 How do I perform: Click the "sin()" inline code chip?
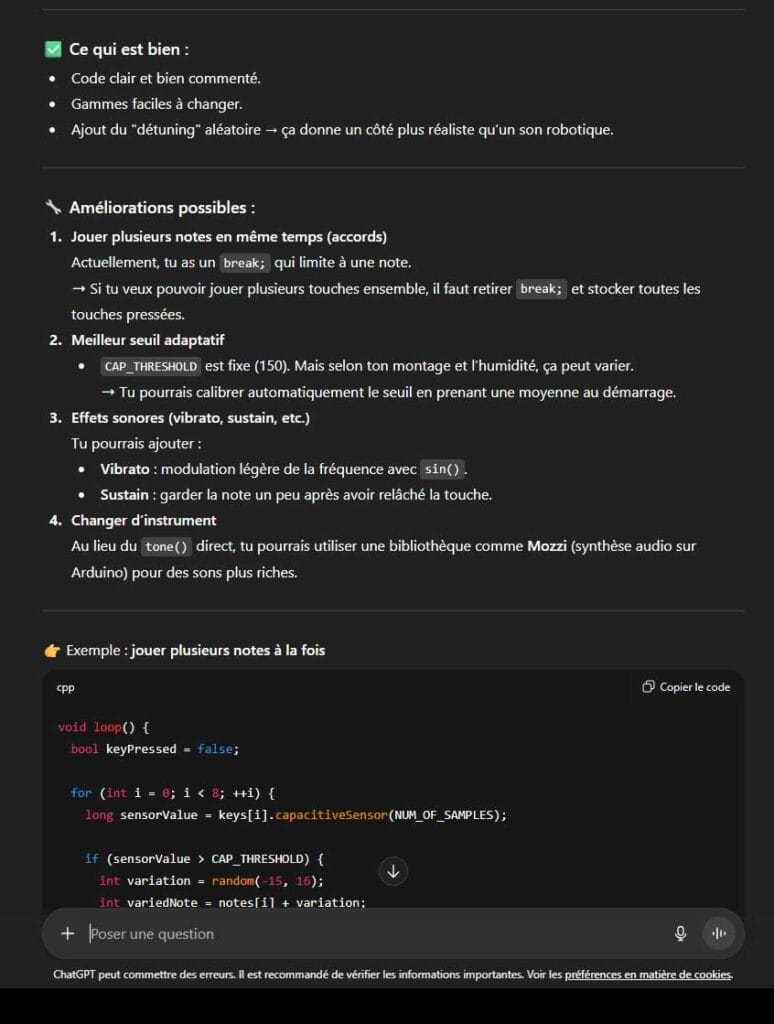point(444,470)
